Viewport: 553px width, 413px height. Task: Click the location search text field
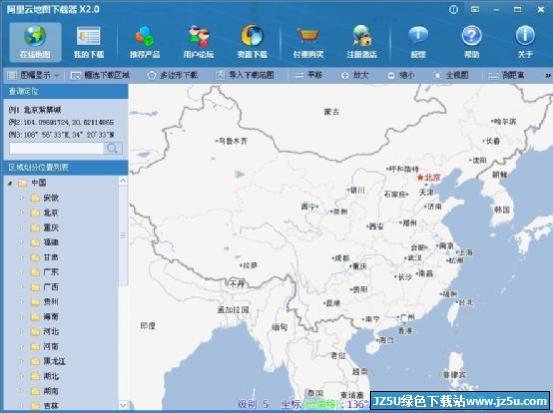click(x=56, y=148)
